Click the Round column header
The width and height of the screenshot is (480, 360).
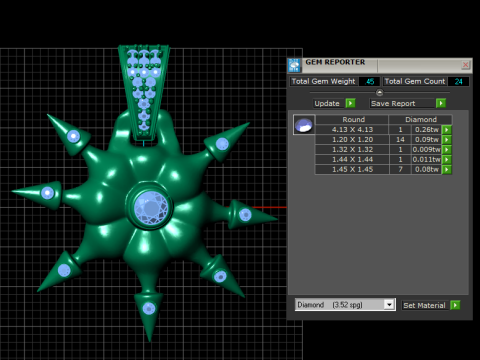352,119
